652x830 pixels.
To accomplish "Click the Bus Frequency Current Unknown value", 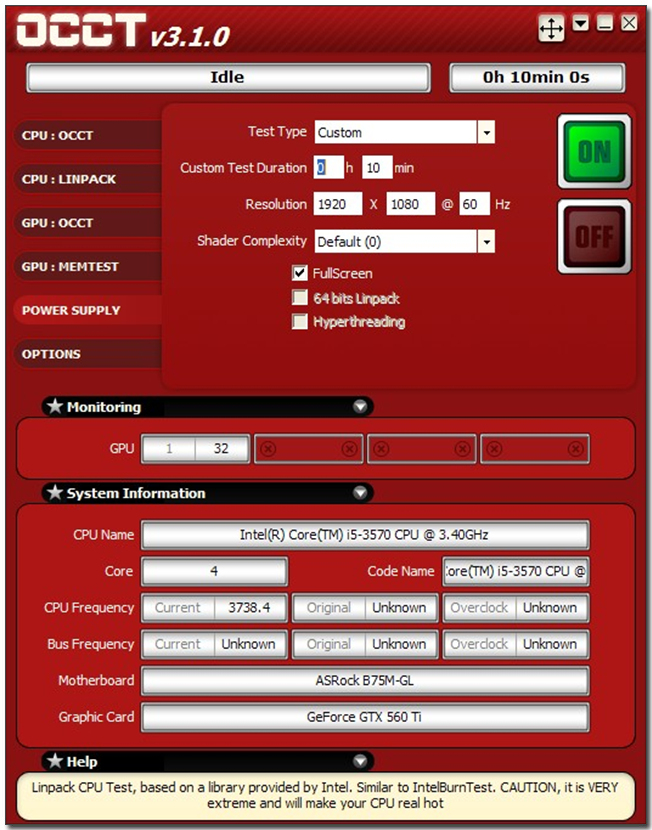I will click(250, 644).
